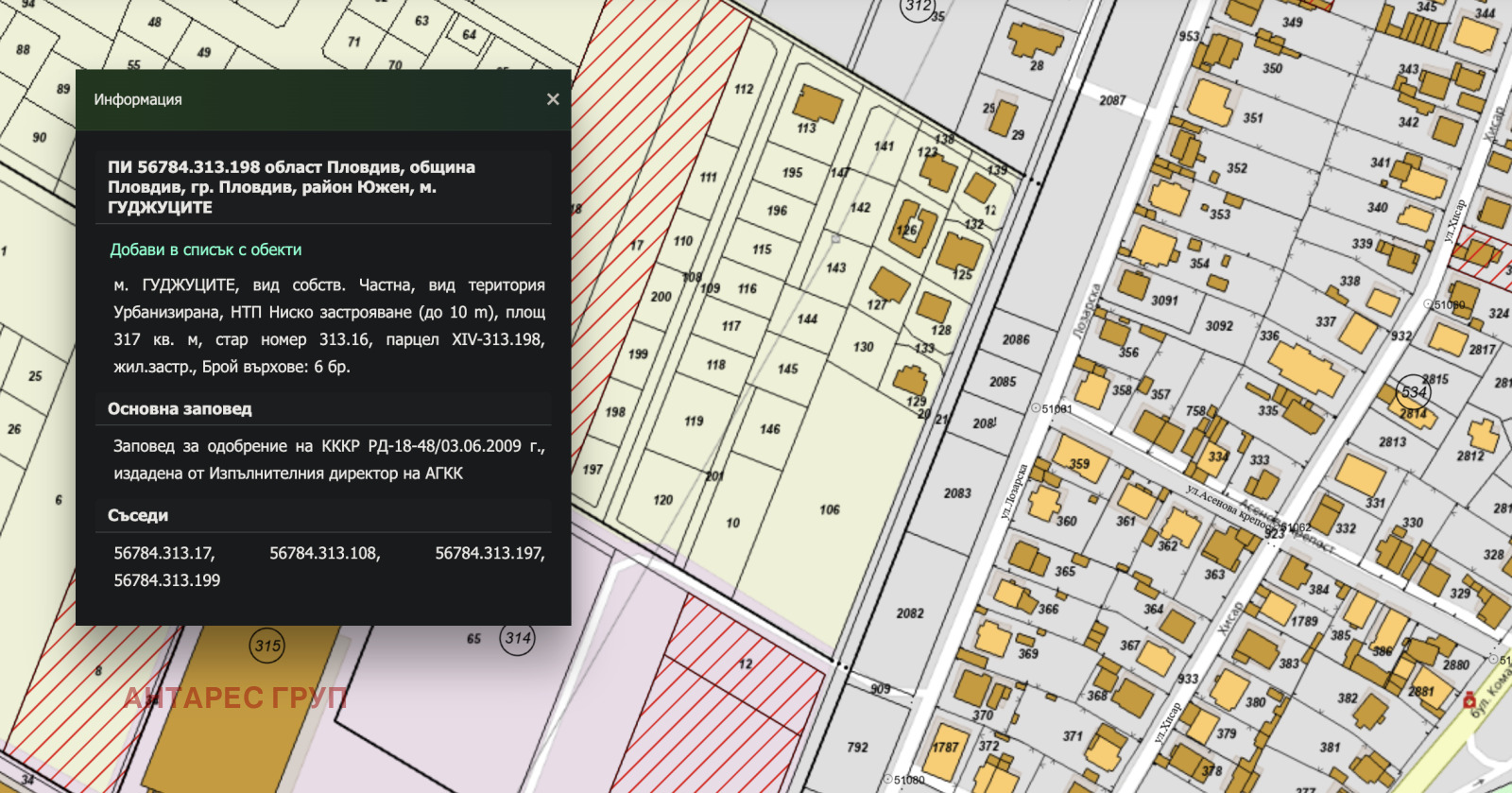This screenshot has height=793, width=1512.
Task: Click parcel 198 on the map
Action: pyautogui.click(x=615, y=412)
